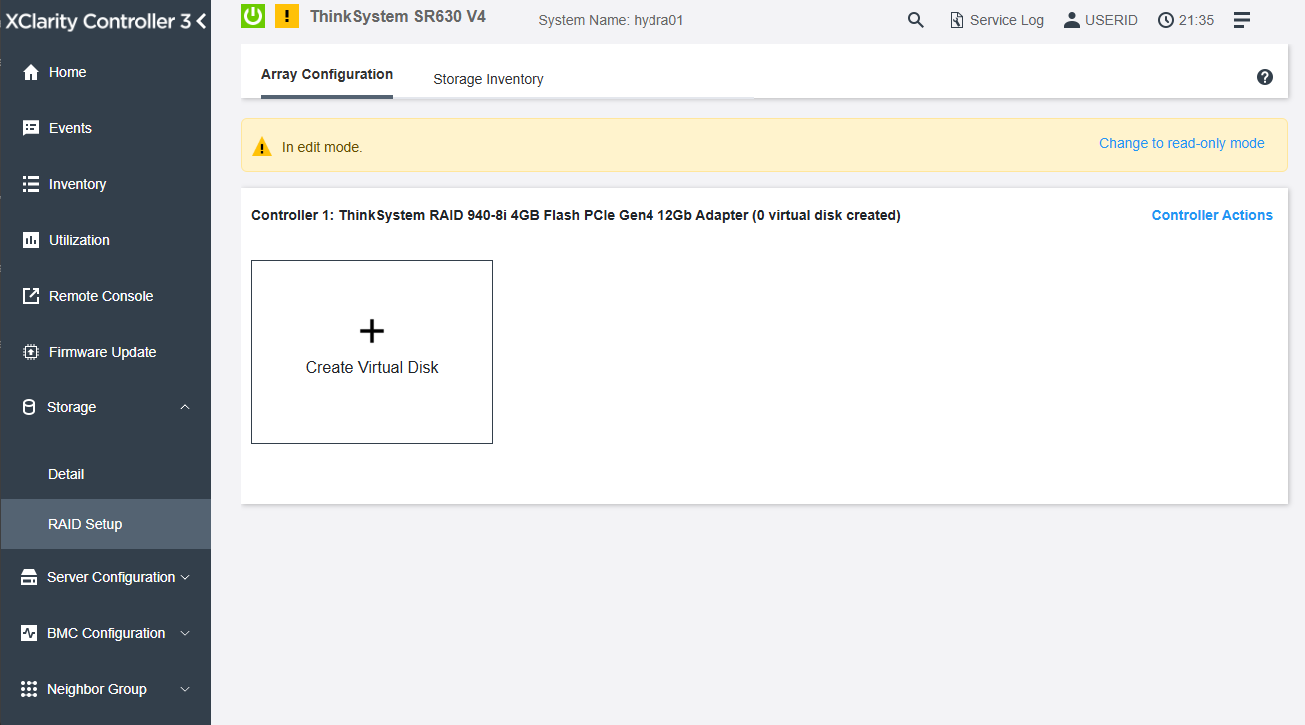Select the Array Configuration tab

326,74
